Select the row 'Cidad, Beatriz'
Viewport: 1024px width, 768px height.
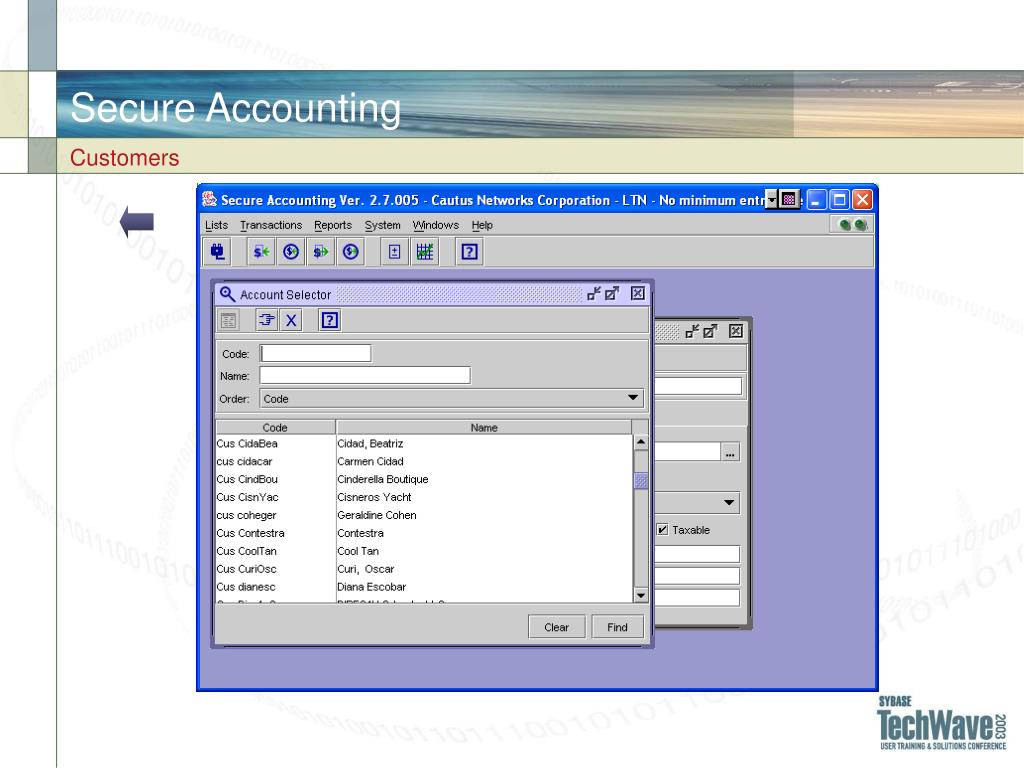(x=424, y=443)
